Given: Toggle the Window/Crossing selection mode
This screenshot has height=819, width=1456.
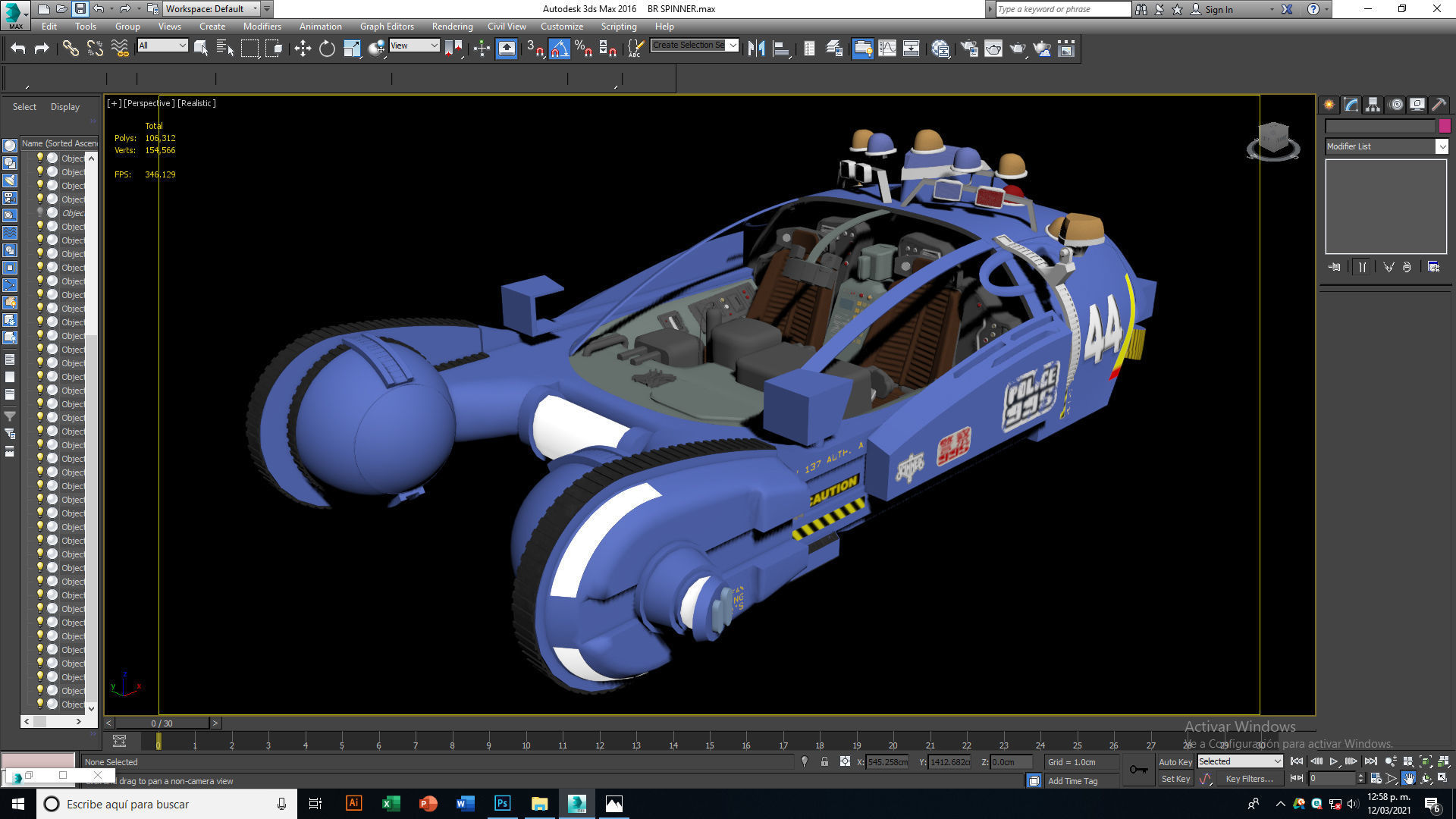Looking at the screenshot, I should tap(274, 49).
